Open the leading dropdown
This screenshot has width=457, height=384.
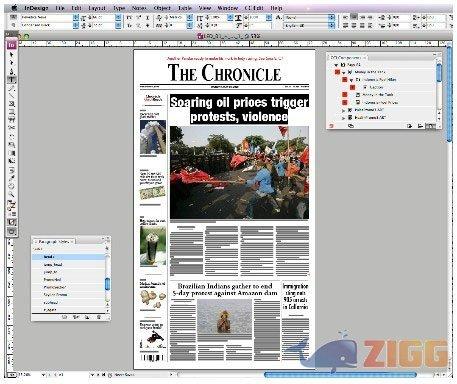pos(118,25)
